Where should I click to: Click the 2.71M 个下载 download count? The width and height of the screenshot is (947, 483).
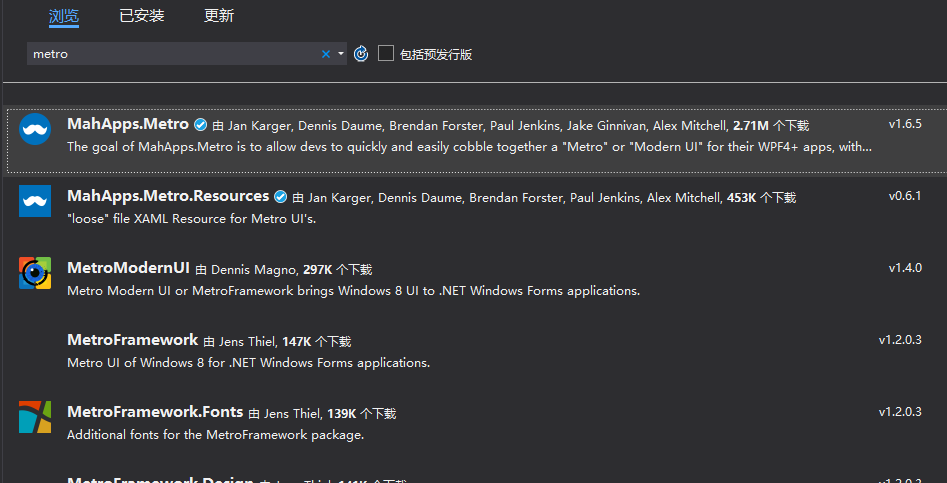coord(771,126)
